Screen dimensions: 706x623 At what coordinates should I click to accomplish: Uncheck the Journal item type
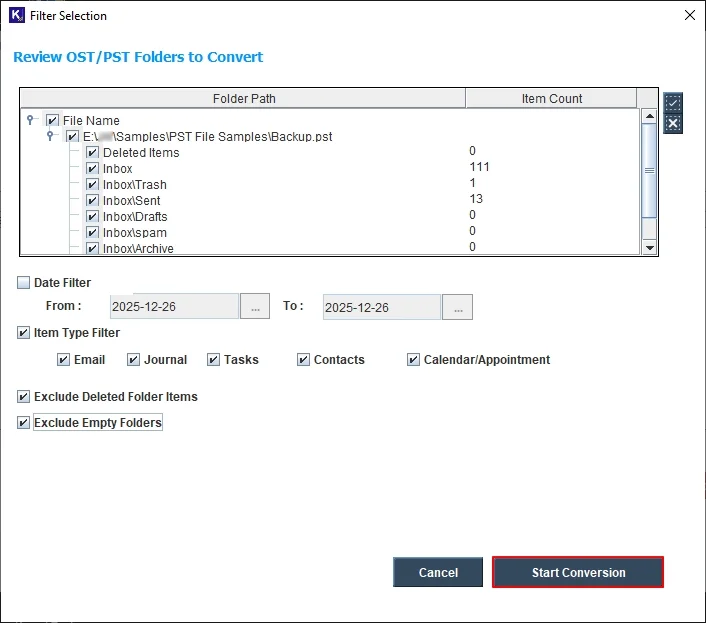[133, 360]
